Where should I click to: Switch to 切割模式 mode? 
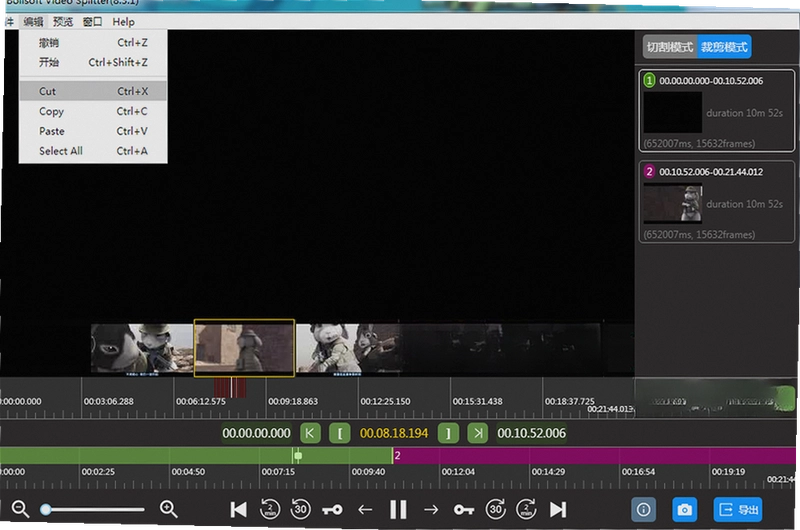(x=670, y=47)
